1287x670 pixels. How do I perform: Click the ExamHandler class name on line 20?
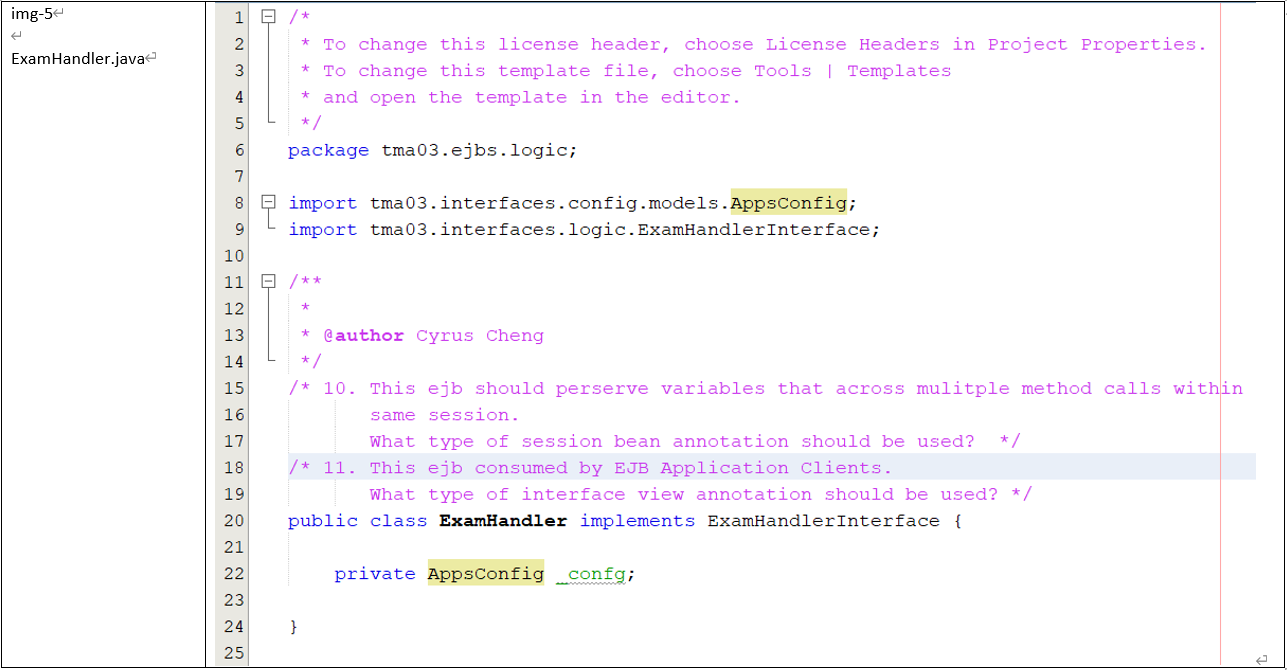coord(503,521)
